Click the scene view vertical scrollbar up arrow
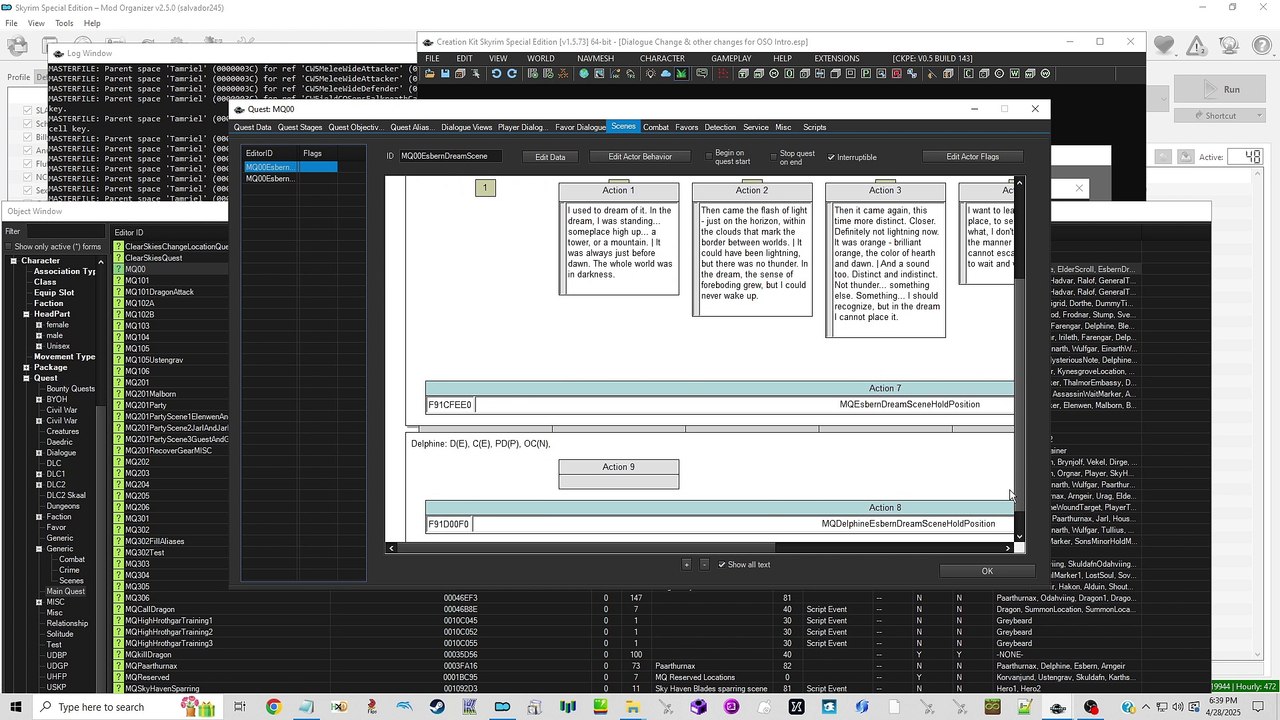 point(1019,183)
